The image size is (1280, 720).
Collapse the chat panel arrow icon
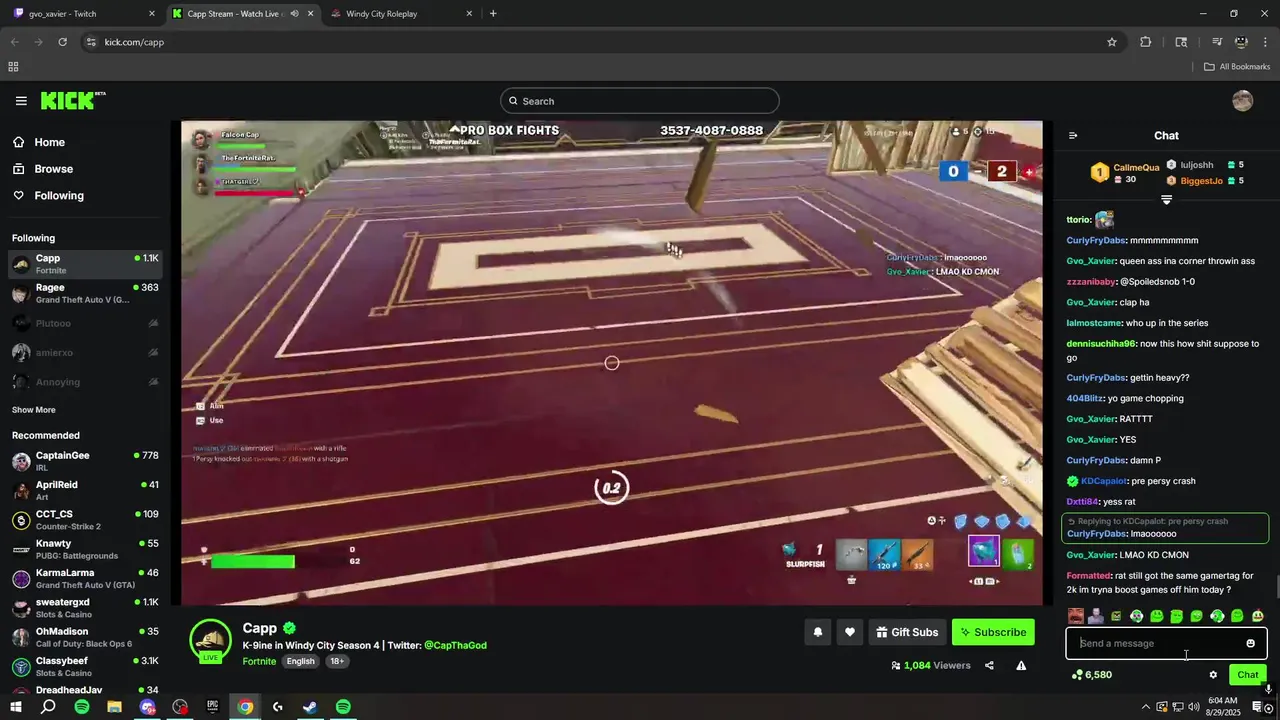[1073, 136]
